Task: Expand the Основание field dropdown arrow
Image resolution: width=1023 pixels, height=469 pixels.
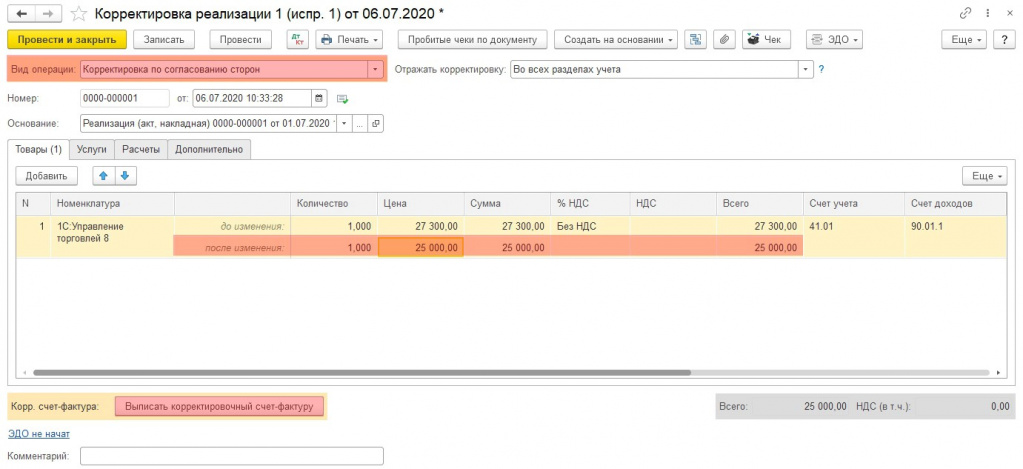Action: pyautogui.click(x=344, y=123)
